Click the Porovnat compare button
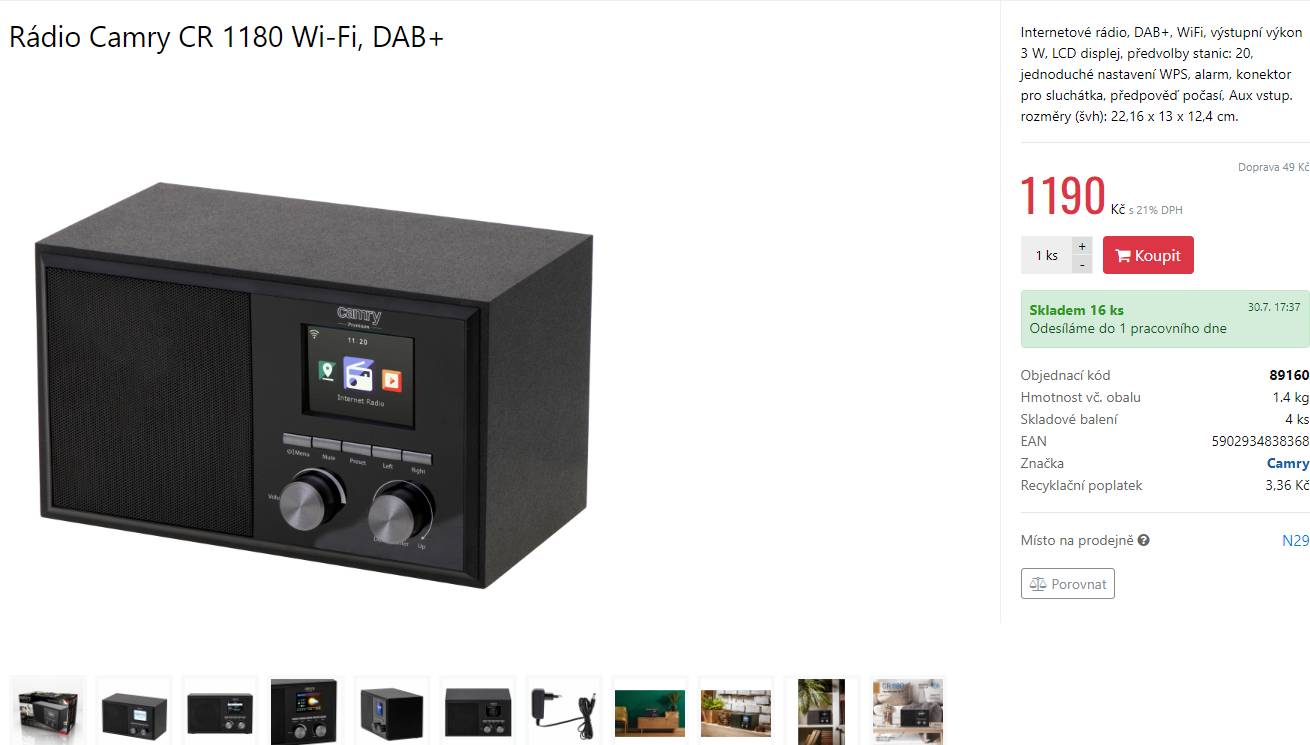1310x745 pixels. point(1068,584)
